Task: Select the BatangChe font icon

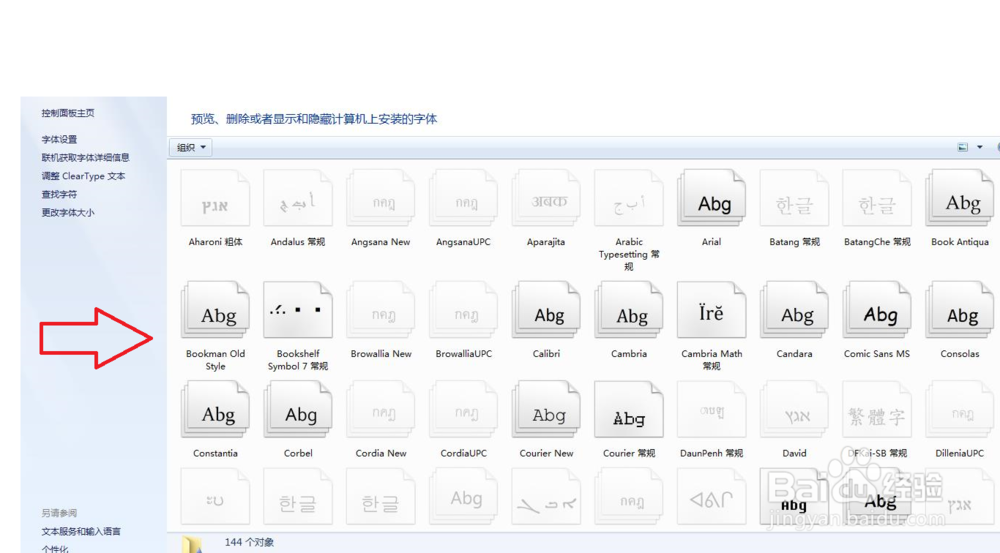Action: 877,198
